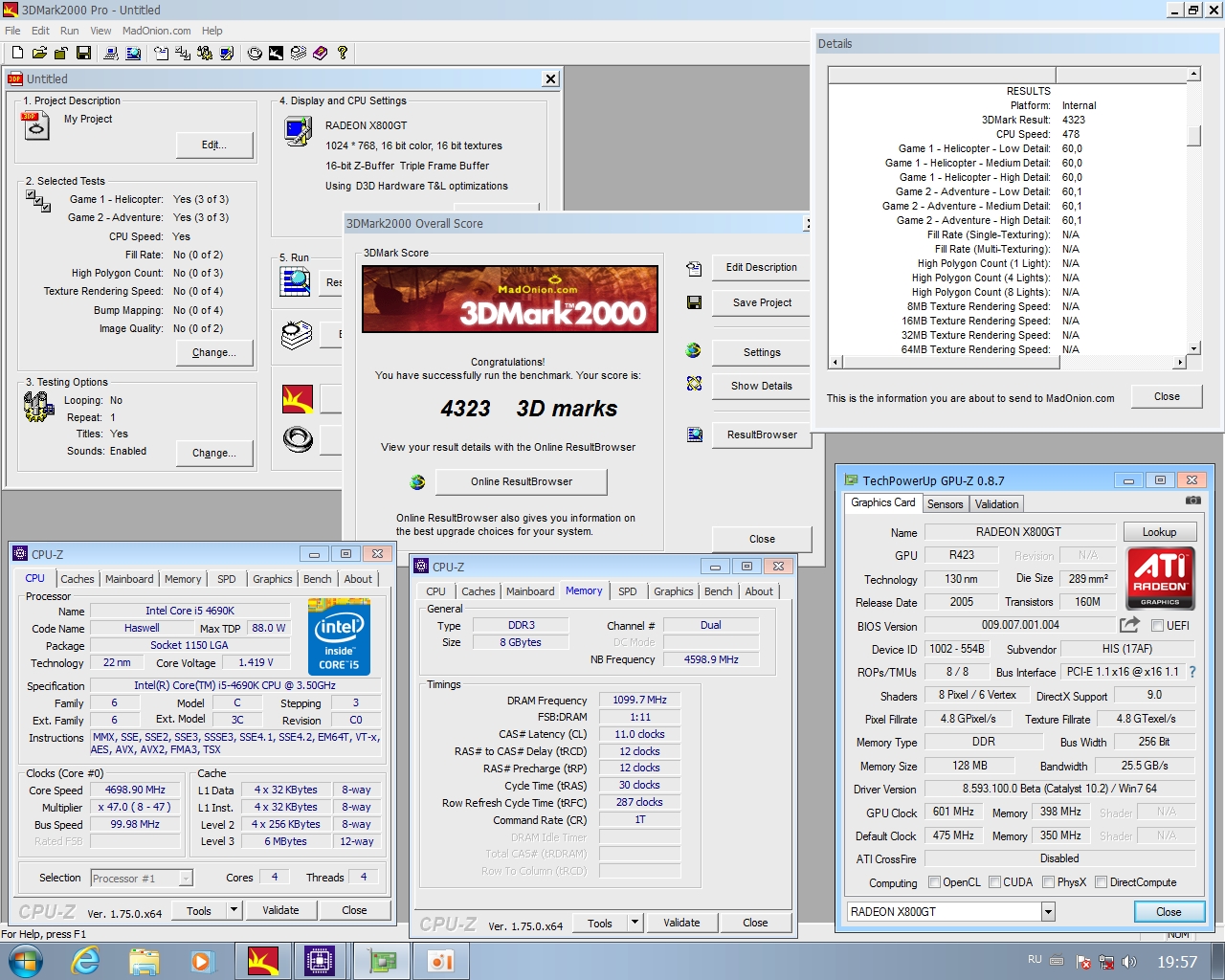Image resolution: width=1225 pixels, height=980 pixels.
Task: Toggle the OpenCL checkbox in GPU-Z
Action: click(x=935, y=882)
